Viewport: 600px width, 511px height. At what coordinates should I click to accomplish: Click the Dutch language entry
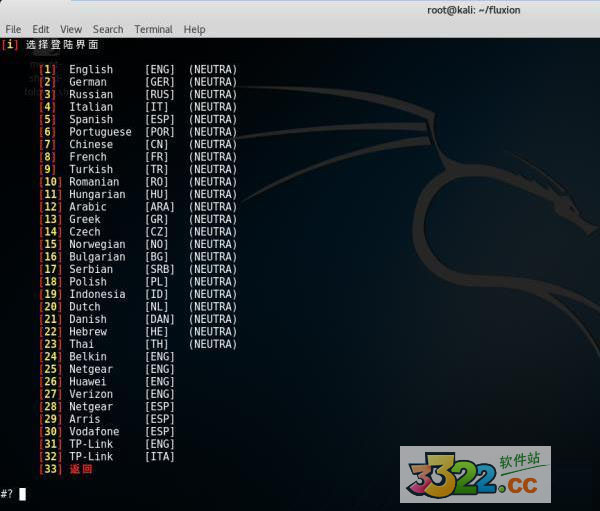click(x=85, y=307)
